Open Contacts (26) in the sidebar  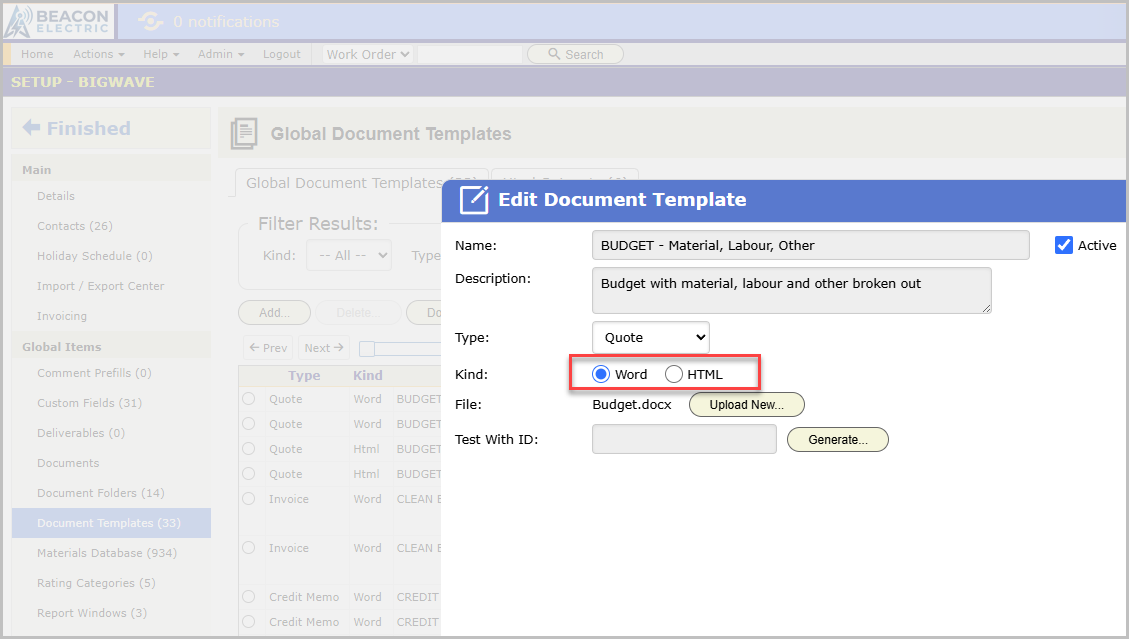[75, 226]
